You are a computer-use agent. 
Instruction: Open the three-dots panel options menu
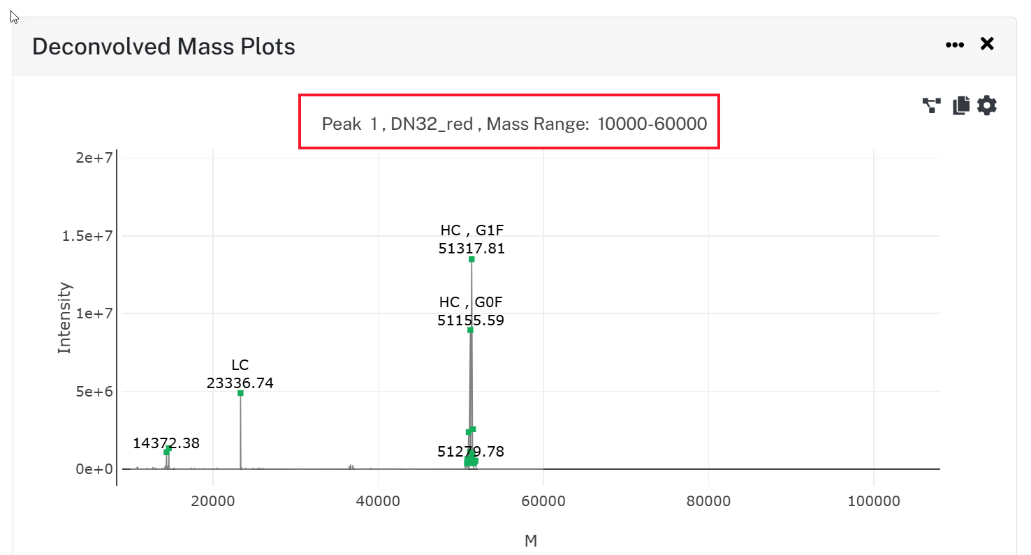click(x=955, y=45)
